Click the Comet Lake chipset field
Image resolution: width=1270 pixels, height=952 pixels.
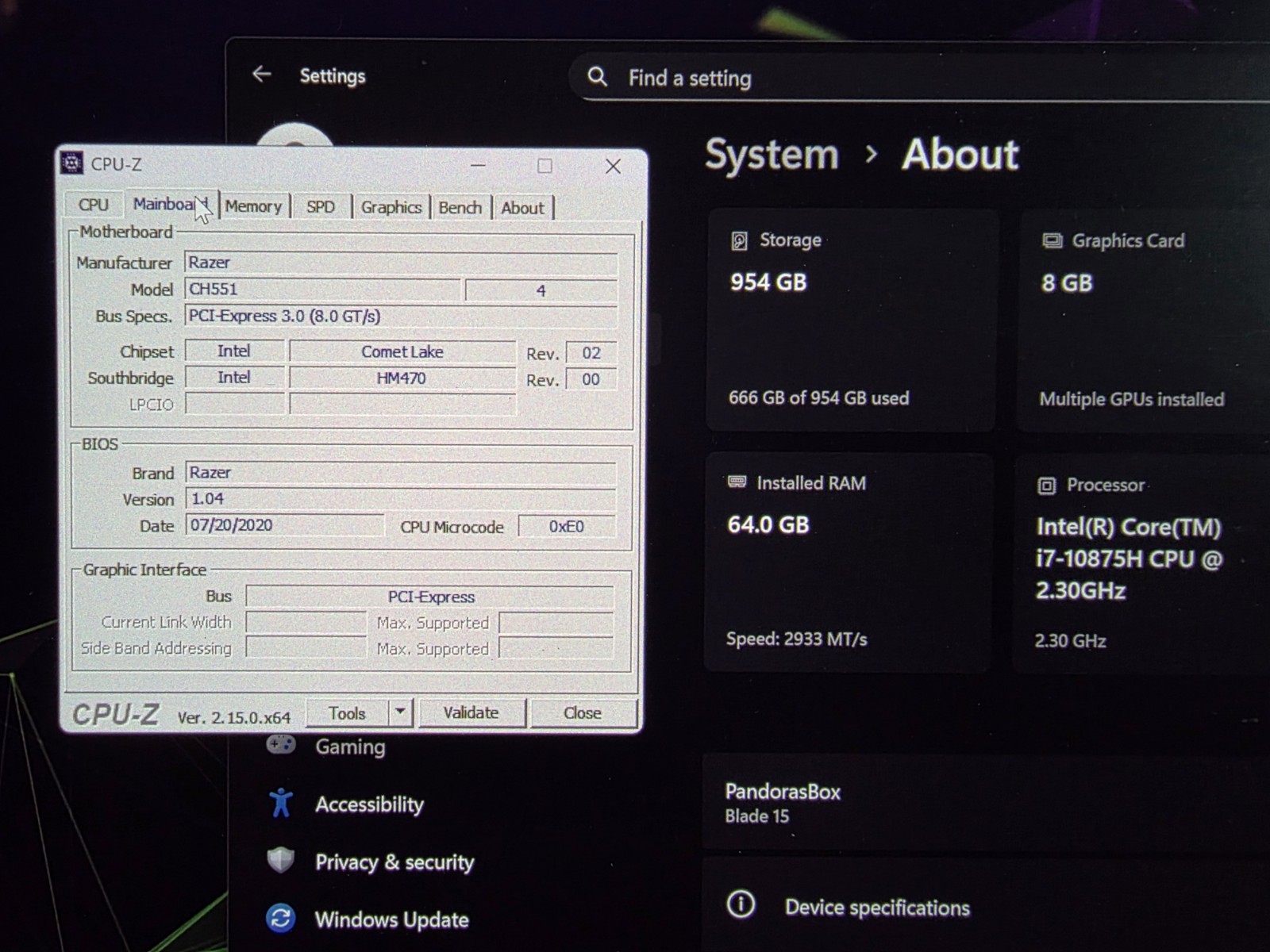click(402, 351)
